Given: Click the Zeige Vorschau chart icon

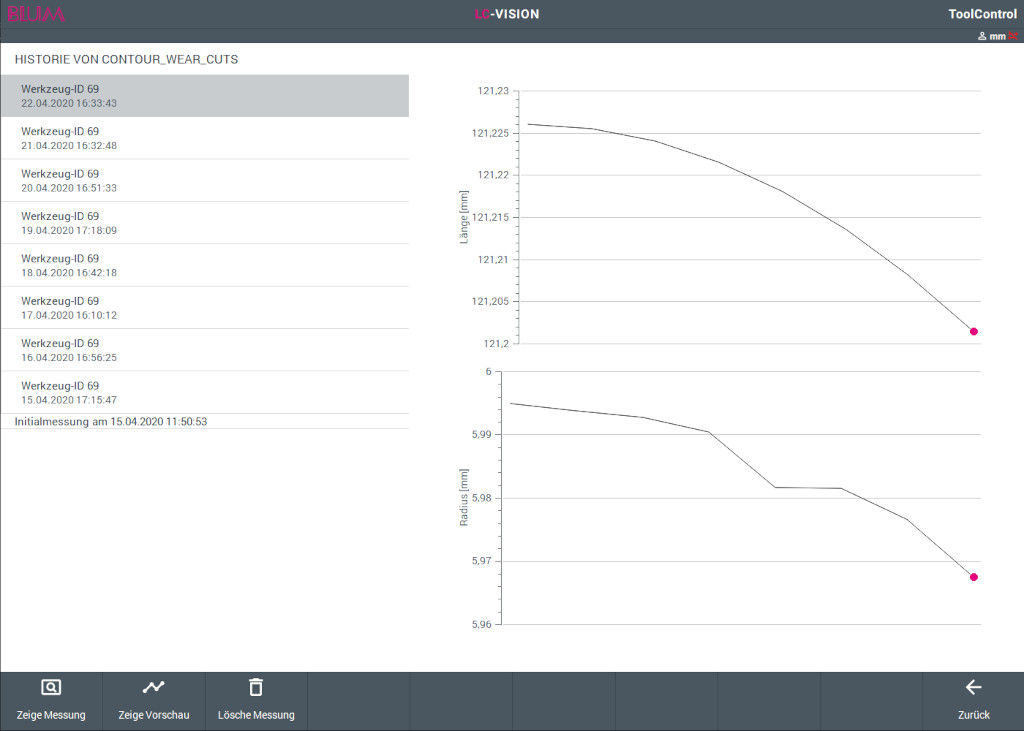Looking at the screenshot, I should (153, 687).
